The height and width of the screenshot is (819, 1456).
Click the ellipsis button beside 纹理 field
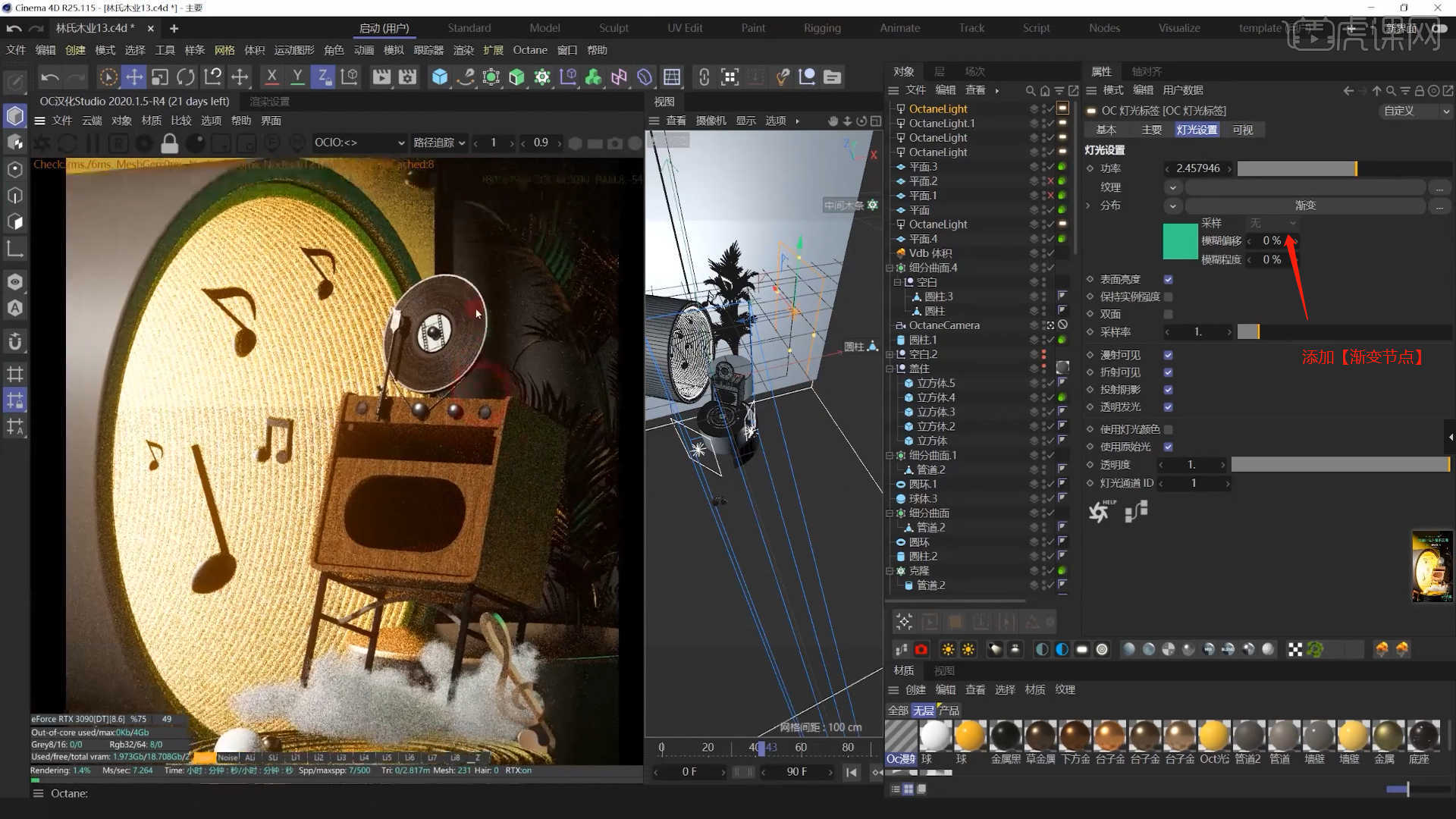(1439, 187)
